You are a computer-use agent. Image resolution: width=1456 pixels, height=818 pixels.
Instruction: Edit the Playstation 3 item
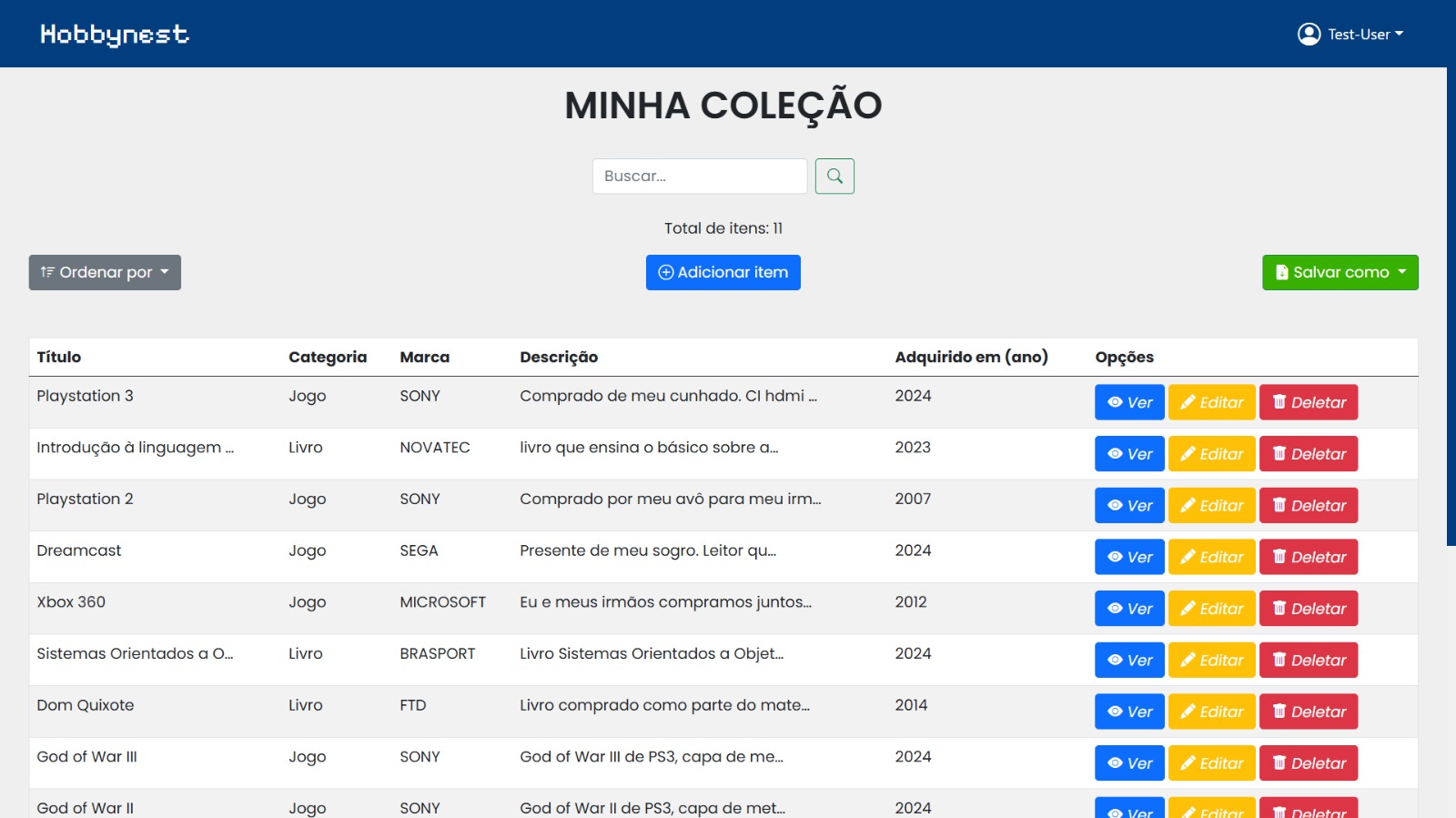tap(1212, 402)
